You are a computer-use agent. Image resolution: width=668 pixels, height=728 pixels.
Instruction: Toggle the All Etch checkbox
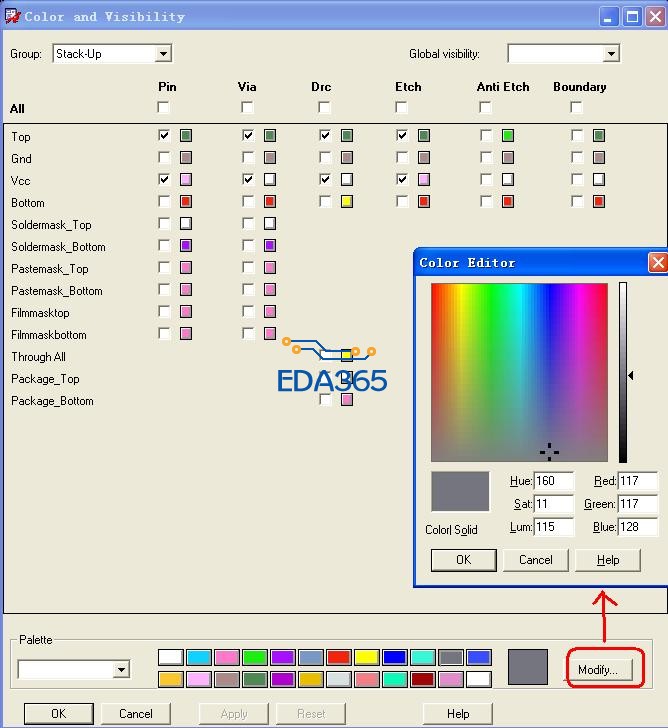click(x=402, y=108)
